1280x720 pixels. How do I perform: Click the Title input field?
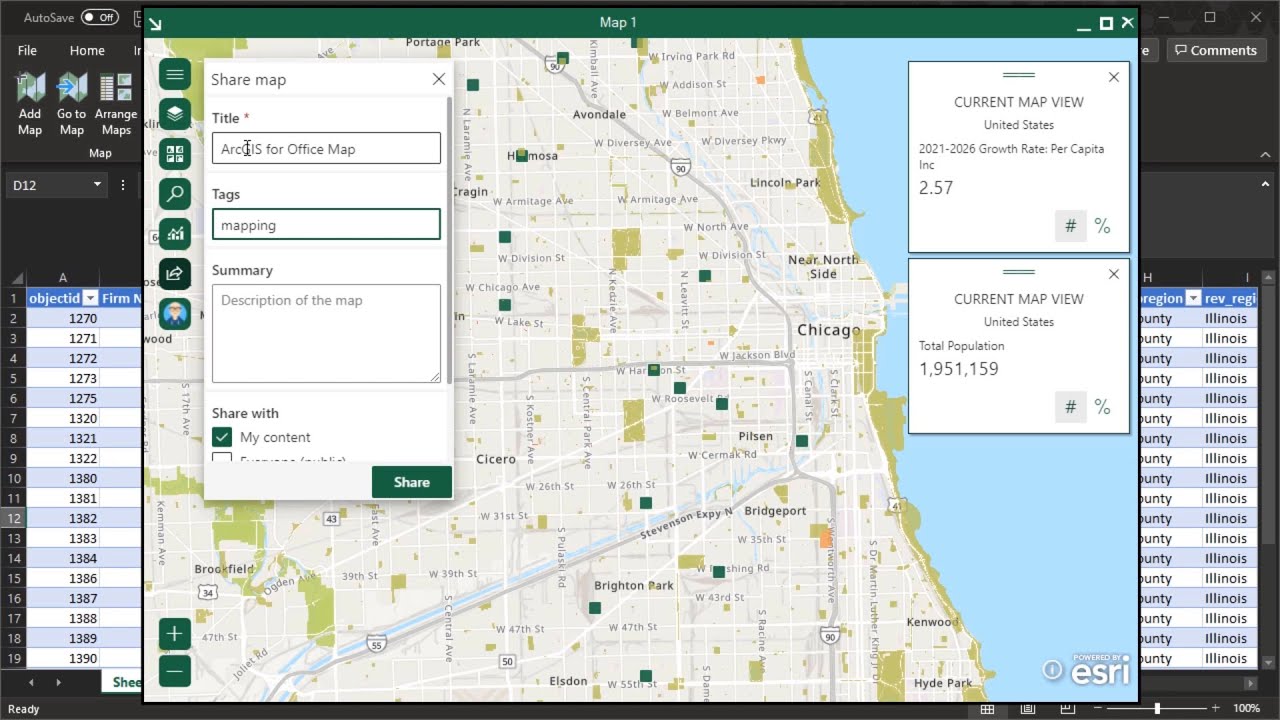point(326,149)
